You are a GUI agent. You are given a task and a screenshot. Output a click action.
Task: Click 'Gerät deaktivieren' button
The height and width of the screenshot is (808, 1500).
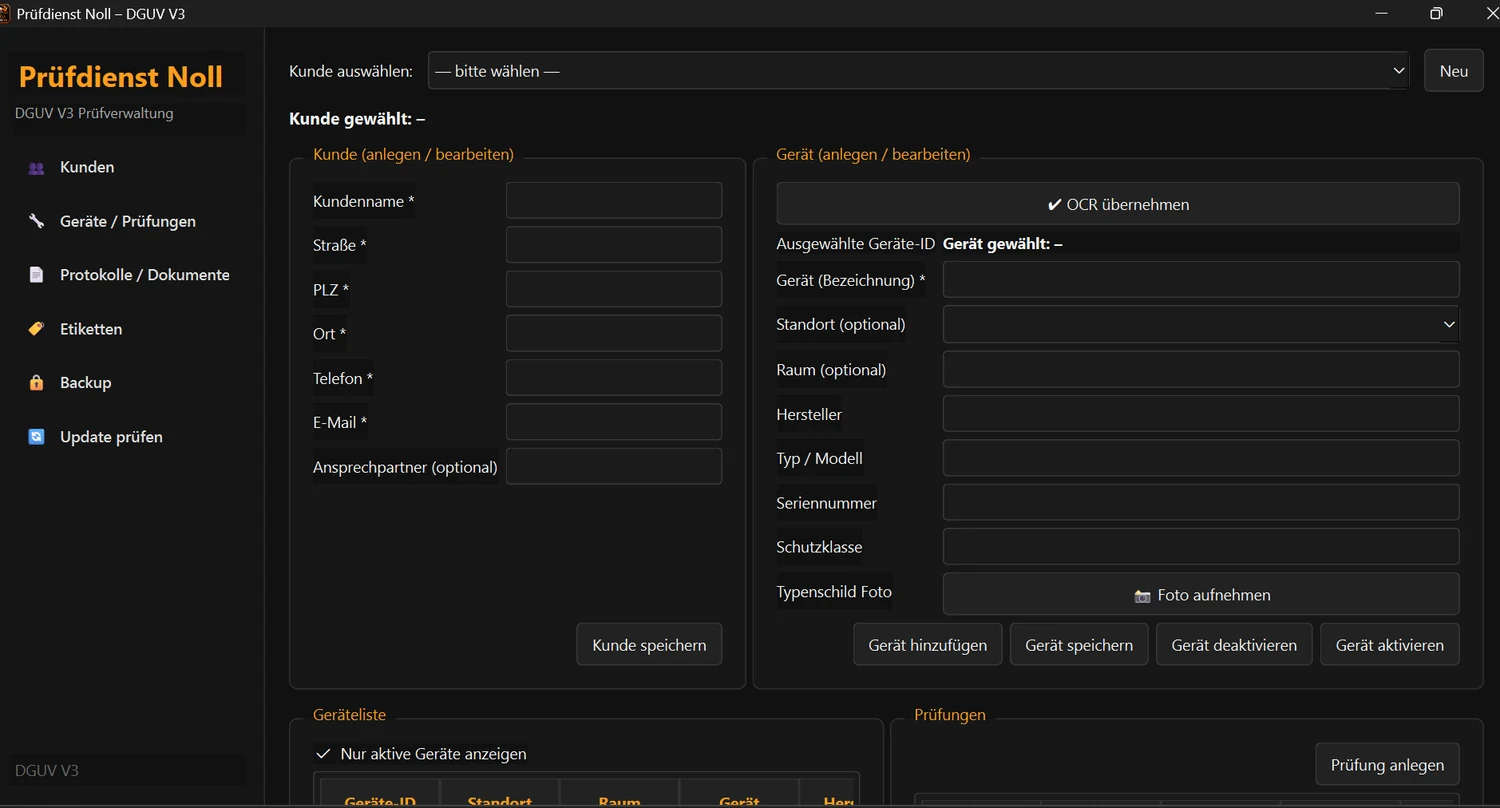pos(1234,645)
